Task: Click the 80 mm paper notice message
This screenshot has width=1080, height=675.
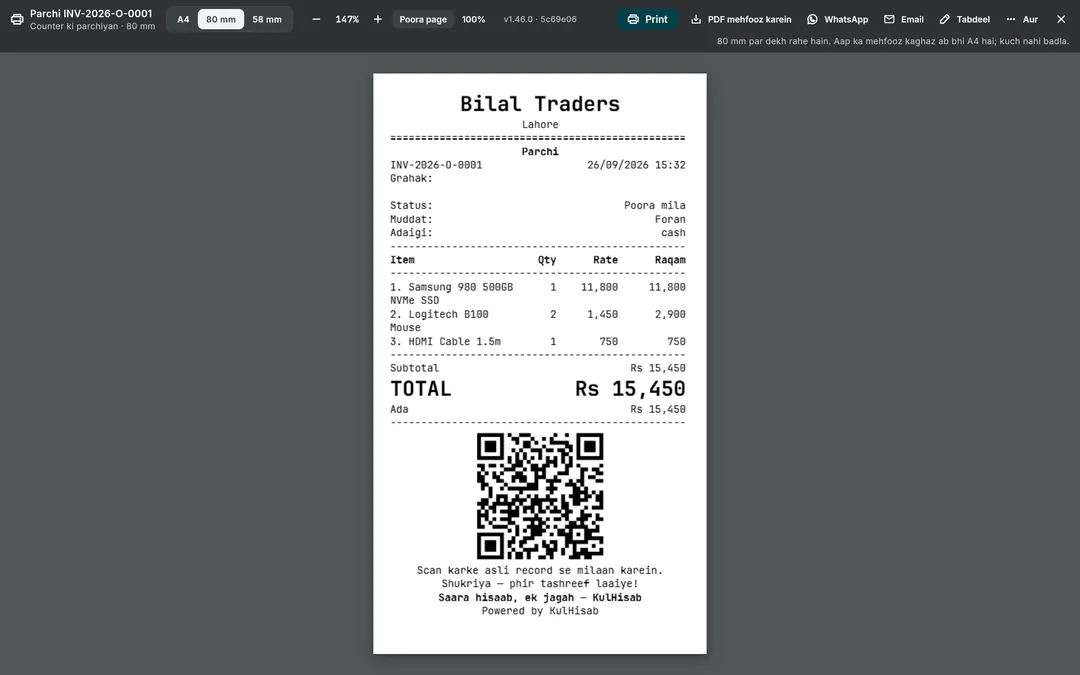Action: pos(893,41)
